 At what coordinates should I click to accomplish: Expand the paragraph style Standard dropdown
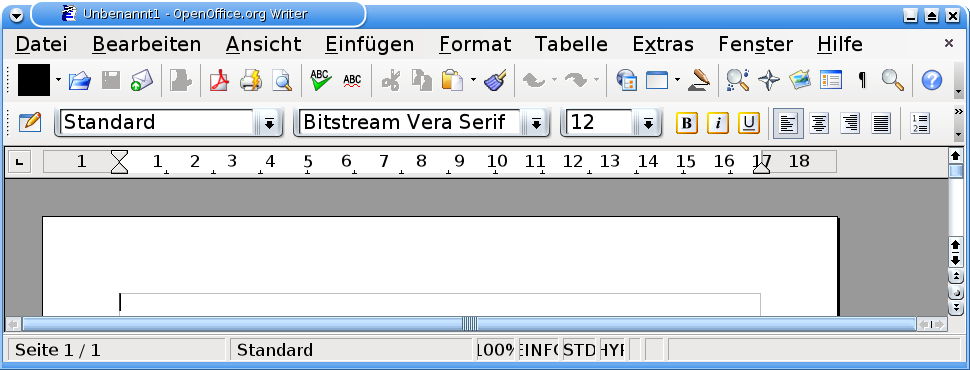[x=269, y=123]
